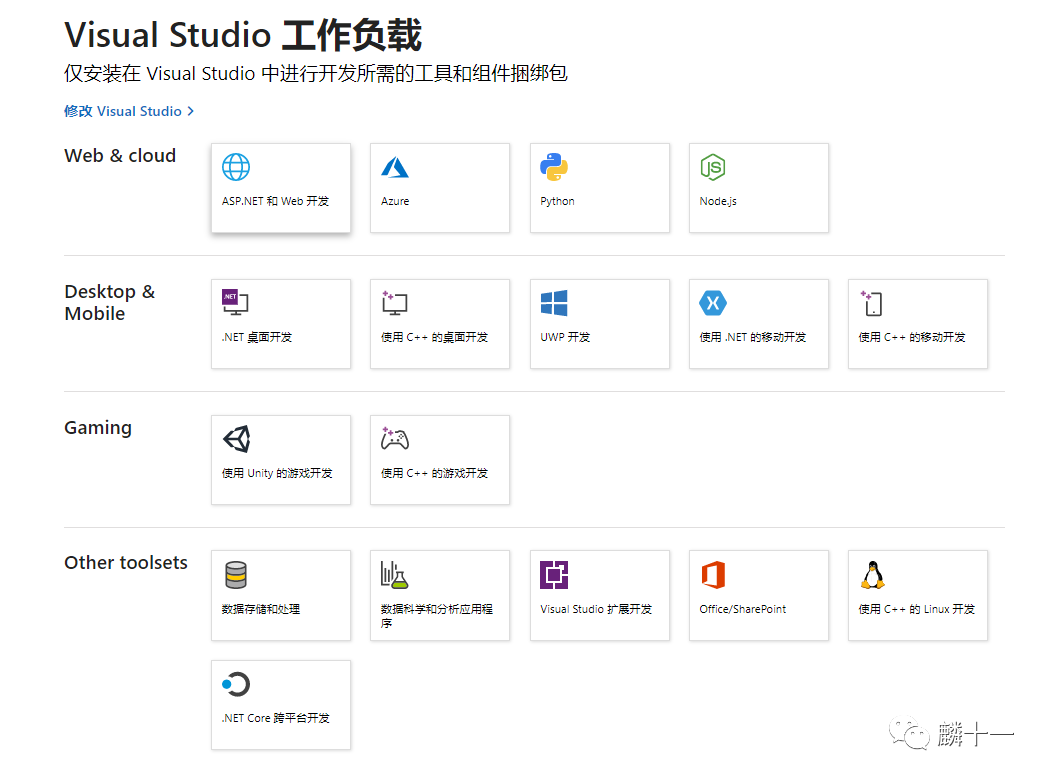Click the chevron next to 修改 Visual Studio
This screenshot has height=780, width=1048.
[190, 111]
